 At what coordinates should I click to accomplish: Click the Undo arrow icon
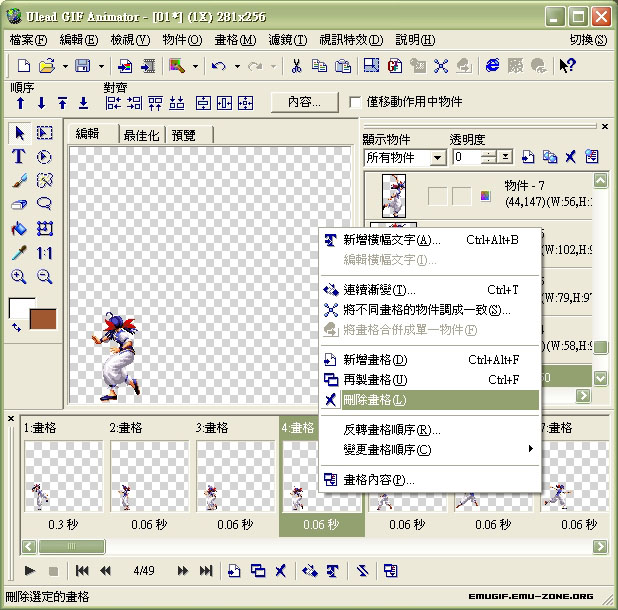click(218, 65)
